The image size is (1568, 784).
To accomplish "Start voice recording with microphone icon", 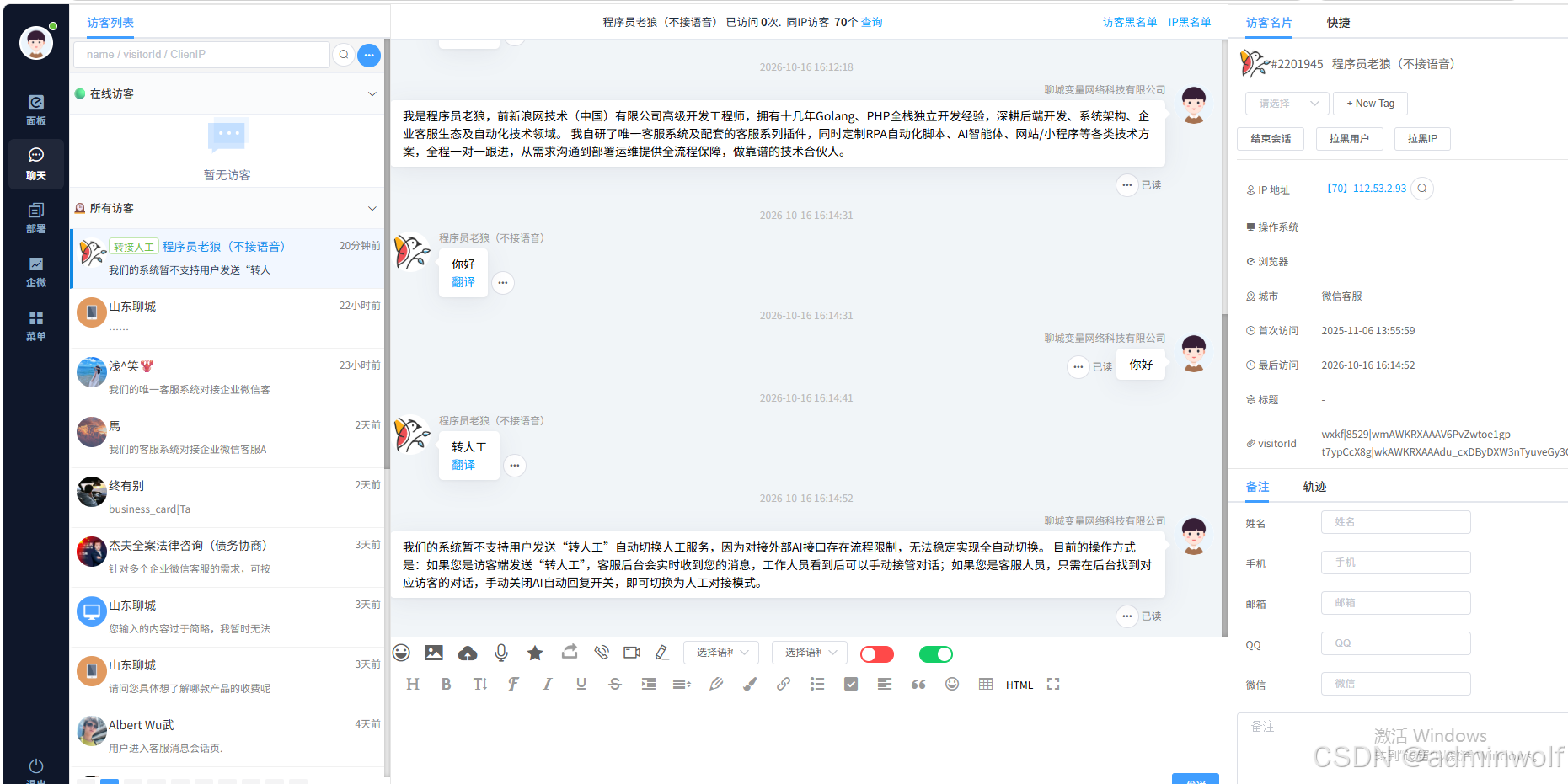I will (501, 653).
